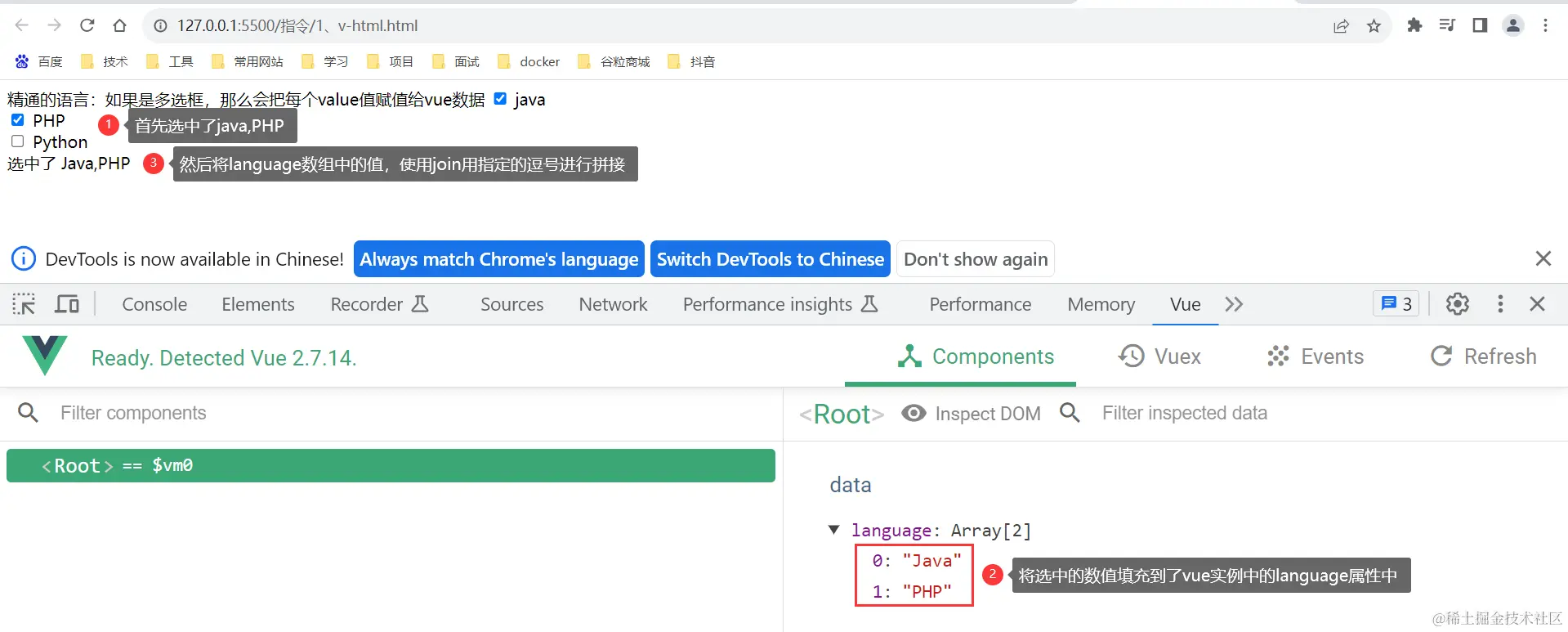Click the browser reload icon

(87, 25)
